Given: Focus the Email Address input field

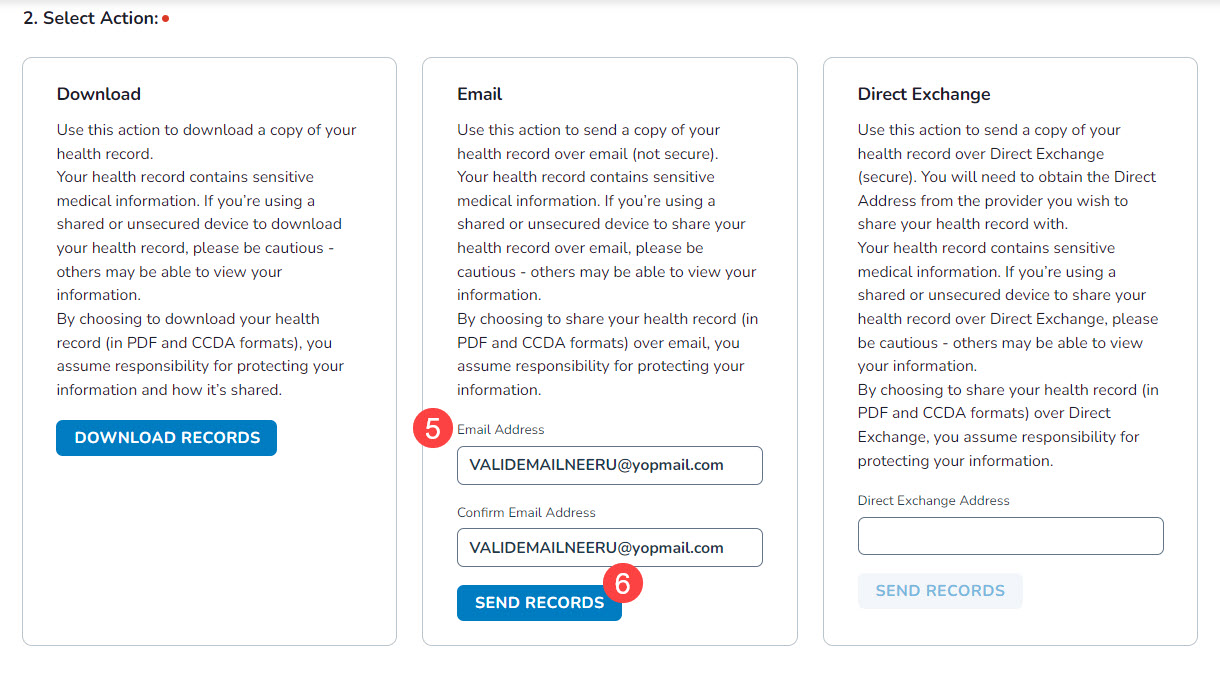Looking at the screenshot, I should 609,465.
